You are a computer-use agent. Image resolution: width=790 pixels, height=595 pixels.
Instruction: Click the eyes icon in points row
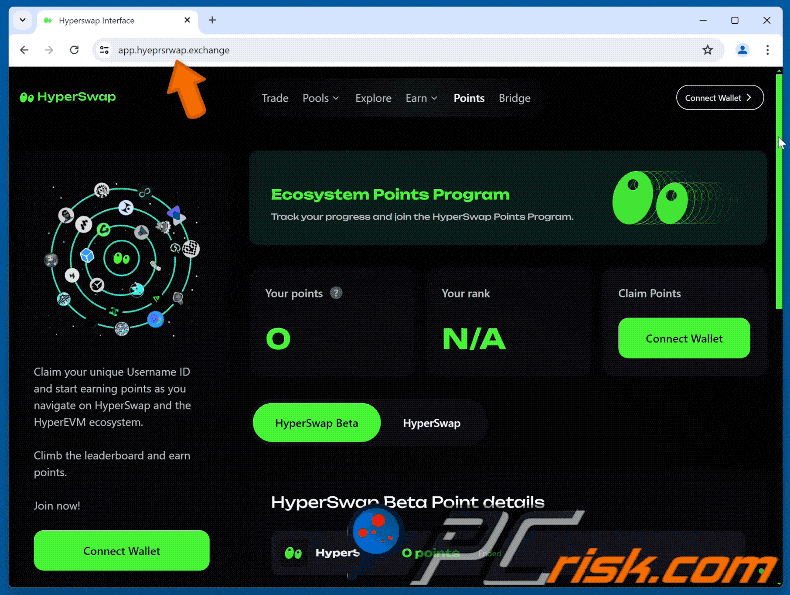click(293, 553)
